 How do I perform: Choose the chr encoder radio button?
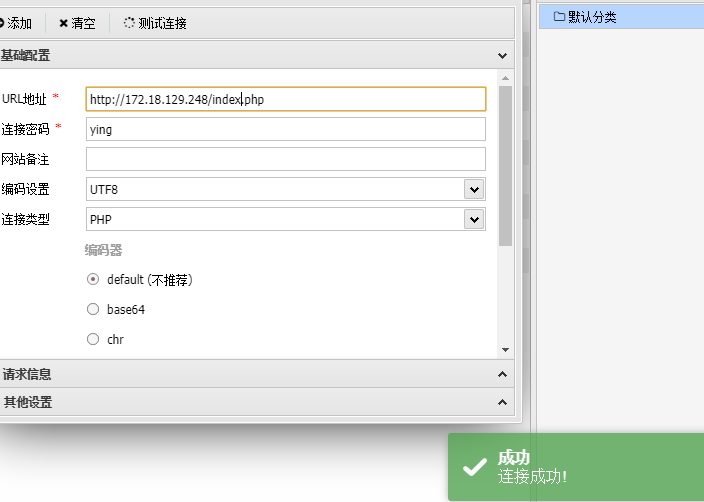[93, 340]
